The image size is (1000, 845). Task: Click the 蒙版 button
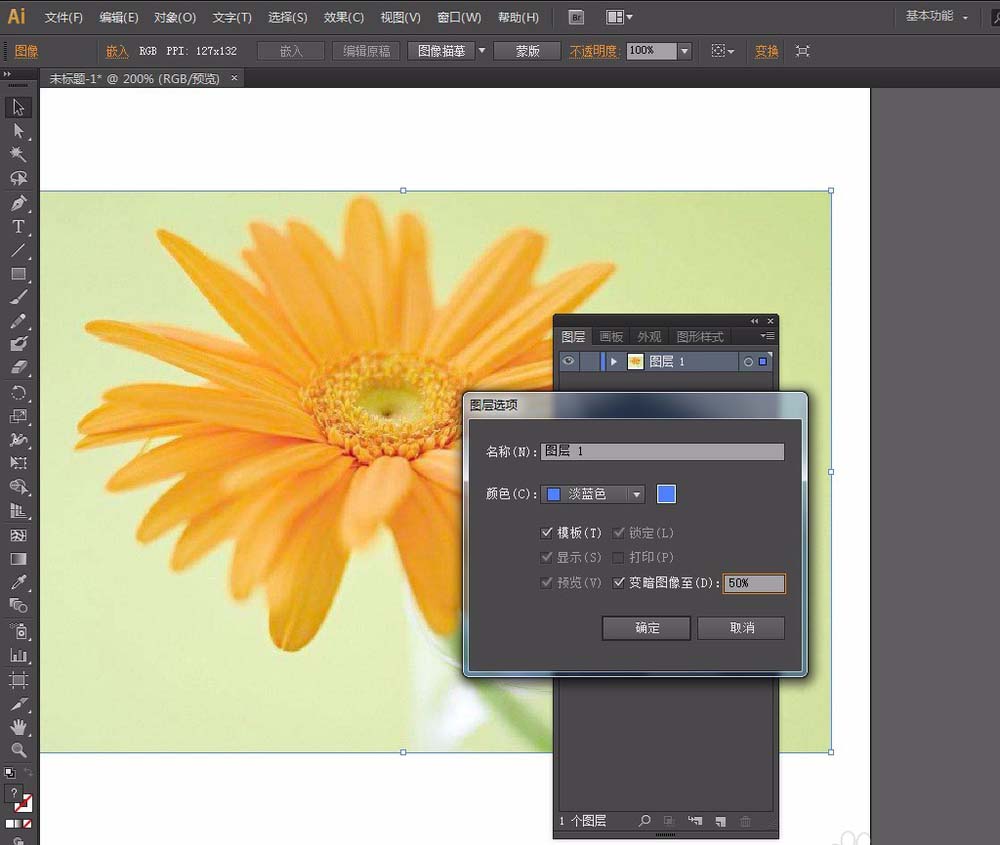point(527,51)
